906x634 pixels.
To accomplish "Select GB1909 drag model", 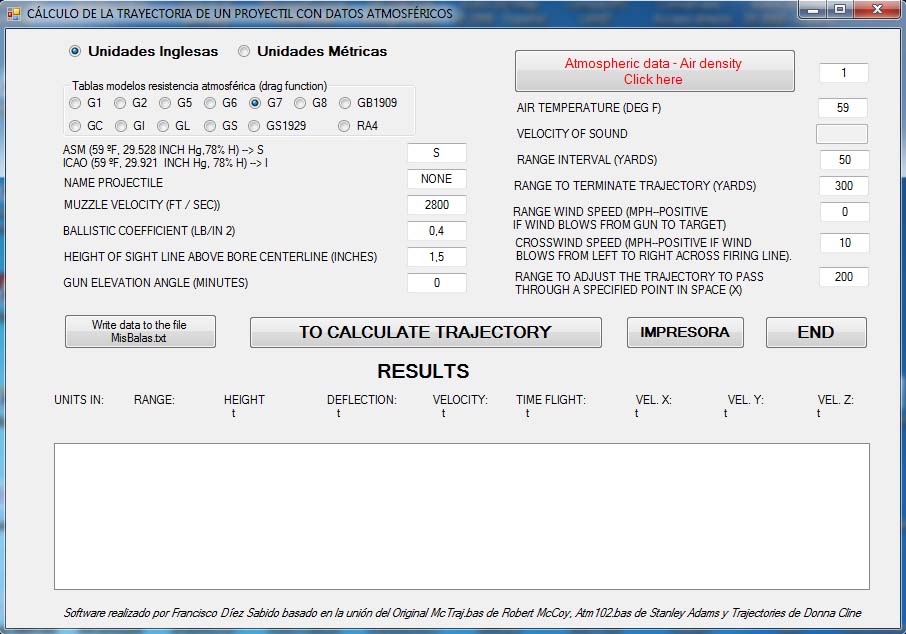I will [x=346, y=103].
